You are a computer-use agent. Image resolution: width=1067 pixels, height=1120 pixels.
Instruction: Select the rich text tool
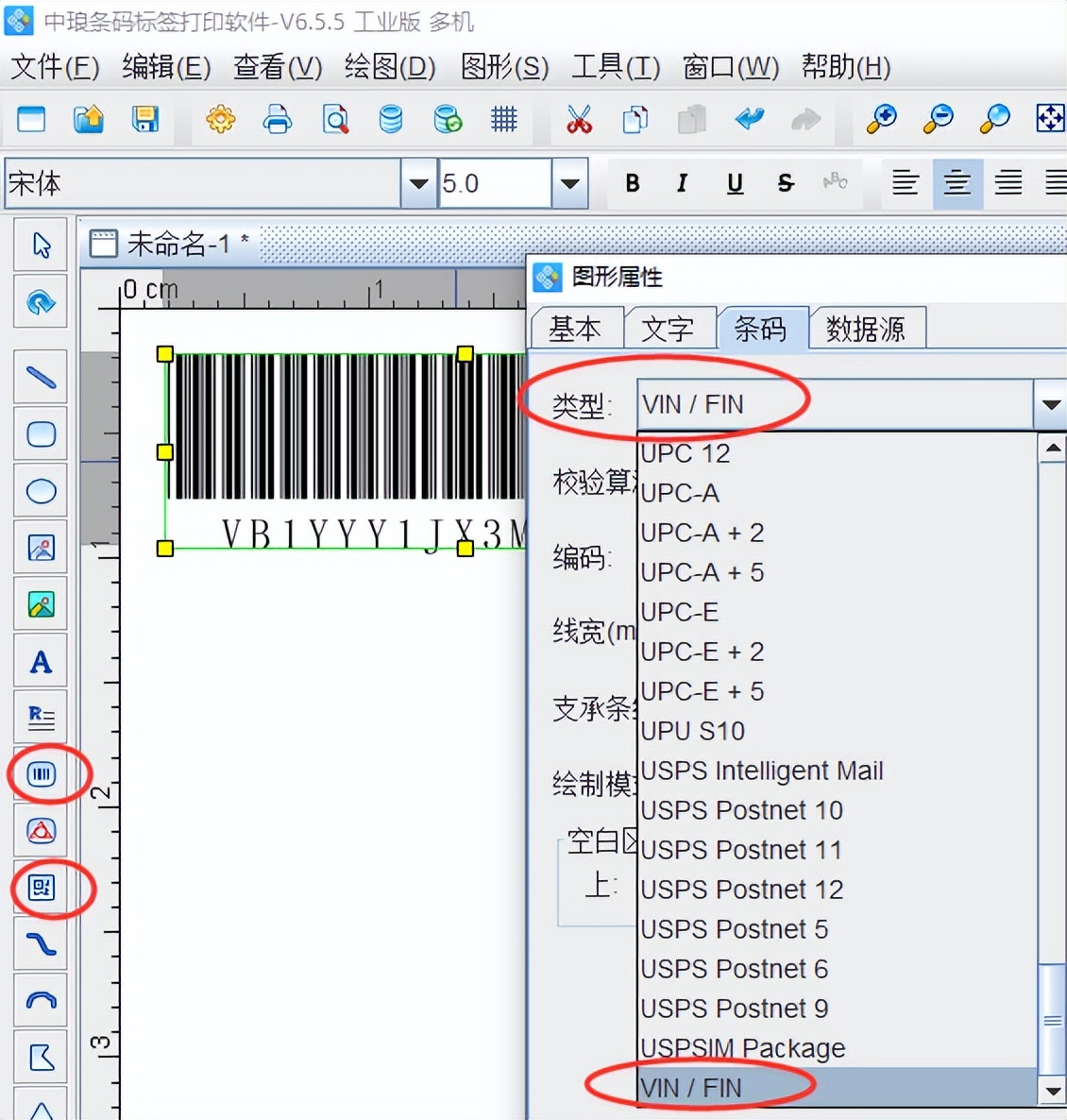click(41, 717)
